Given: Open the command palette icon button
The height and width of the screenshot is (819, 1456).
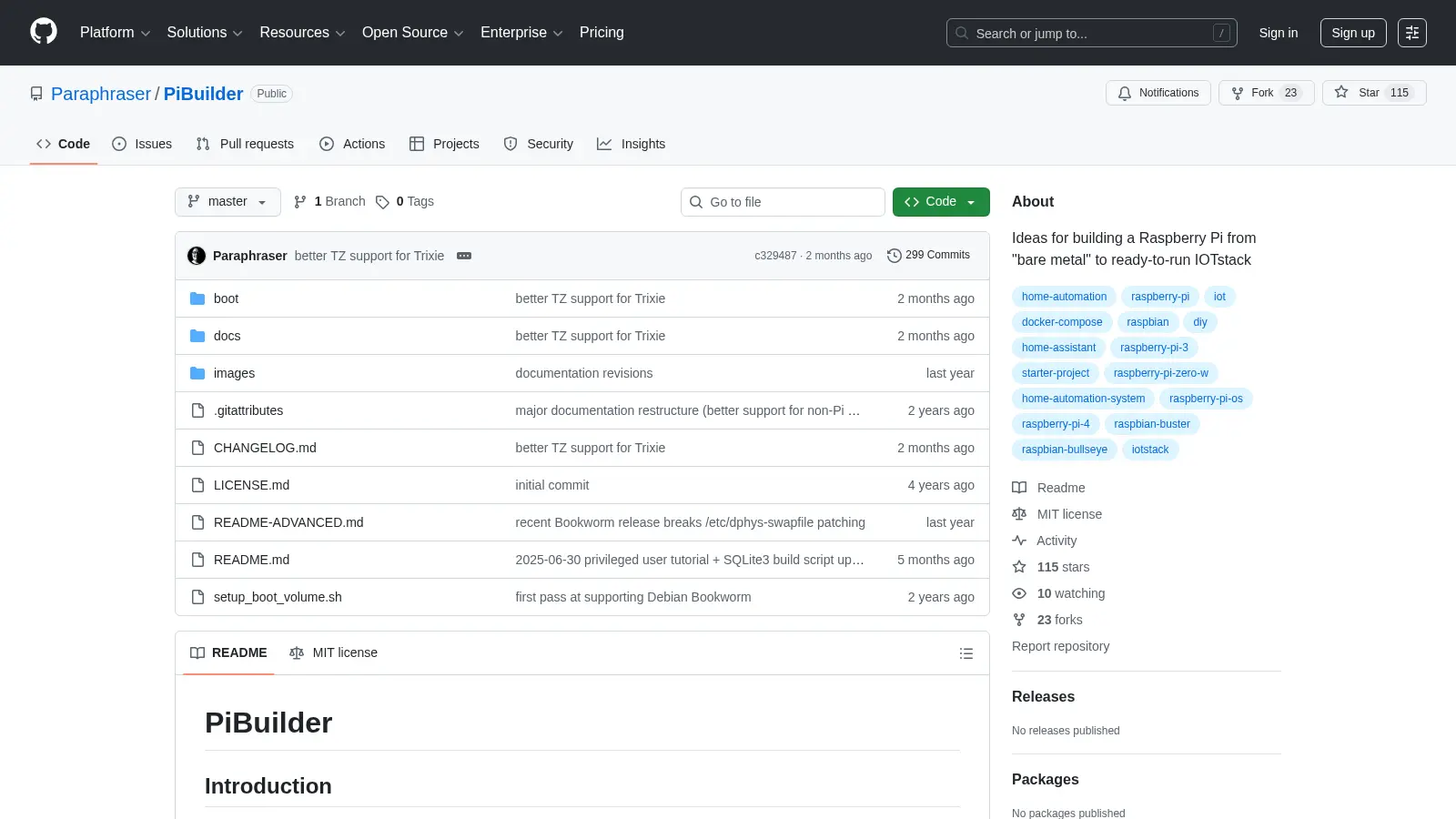Looking at the screenshot, I should pos(1412,33).
